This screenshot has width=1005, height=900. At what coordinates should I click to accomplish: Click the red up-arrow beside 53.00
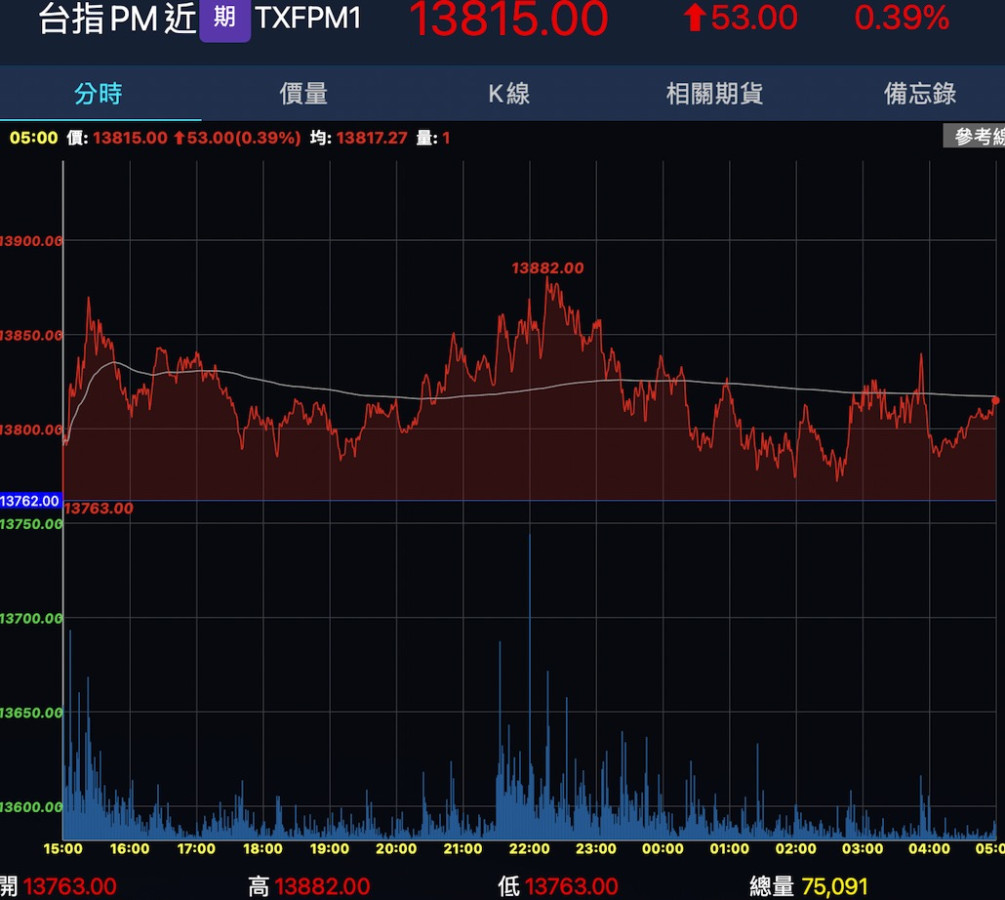[694, 18]
